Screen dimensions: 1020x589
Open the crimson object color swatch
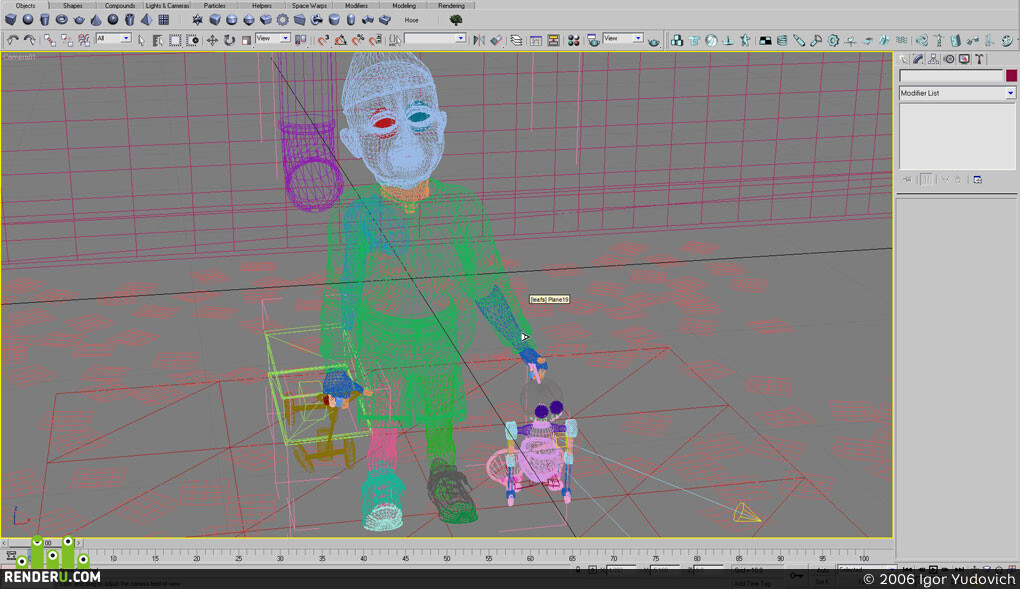click(x=1011, y=75)
